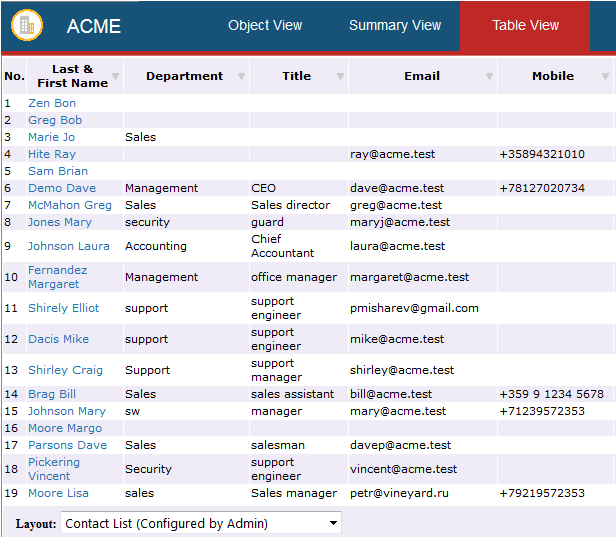616x537 pixels.
Task: Click email greg@acme.test
Action: (x=396, y=205)
